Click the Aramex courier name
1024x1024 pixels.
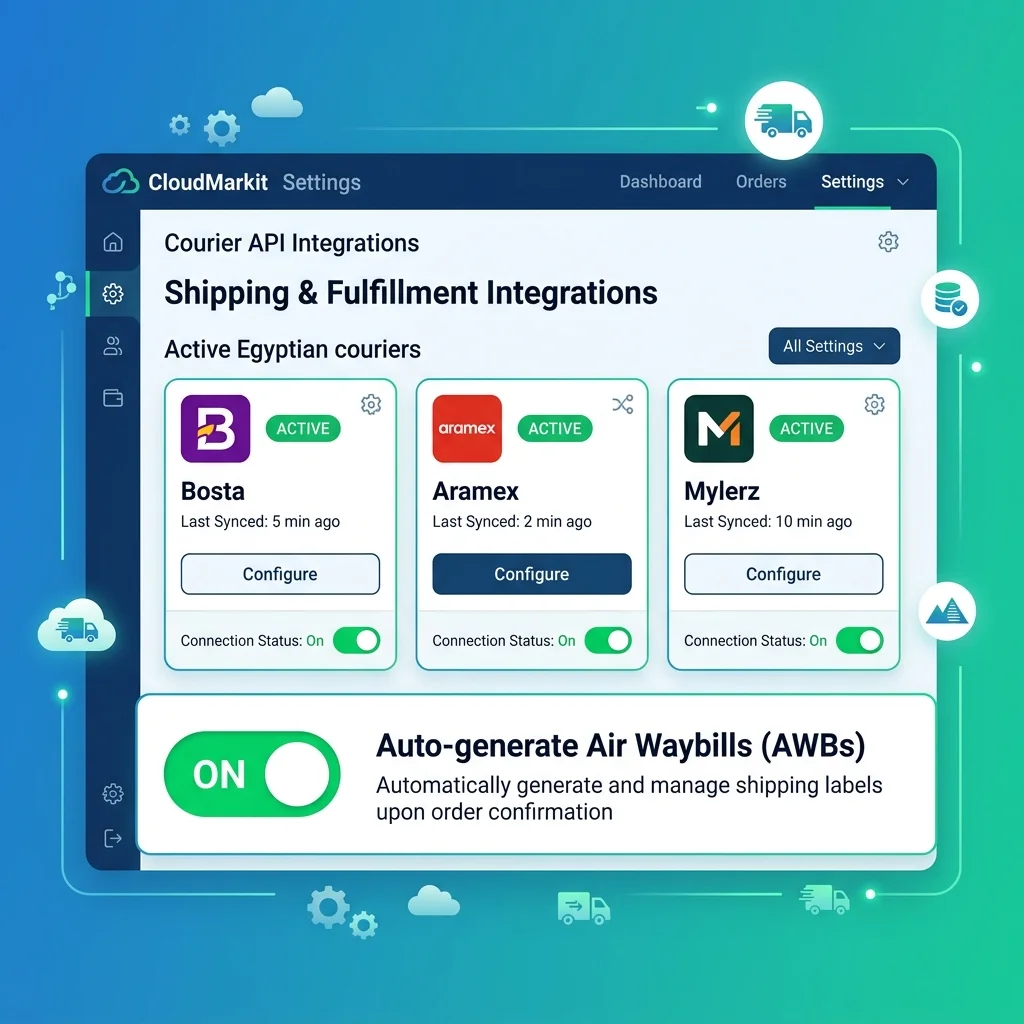click(475, 491)
